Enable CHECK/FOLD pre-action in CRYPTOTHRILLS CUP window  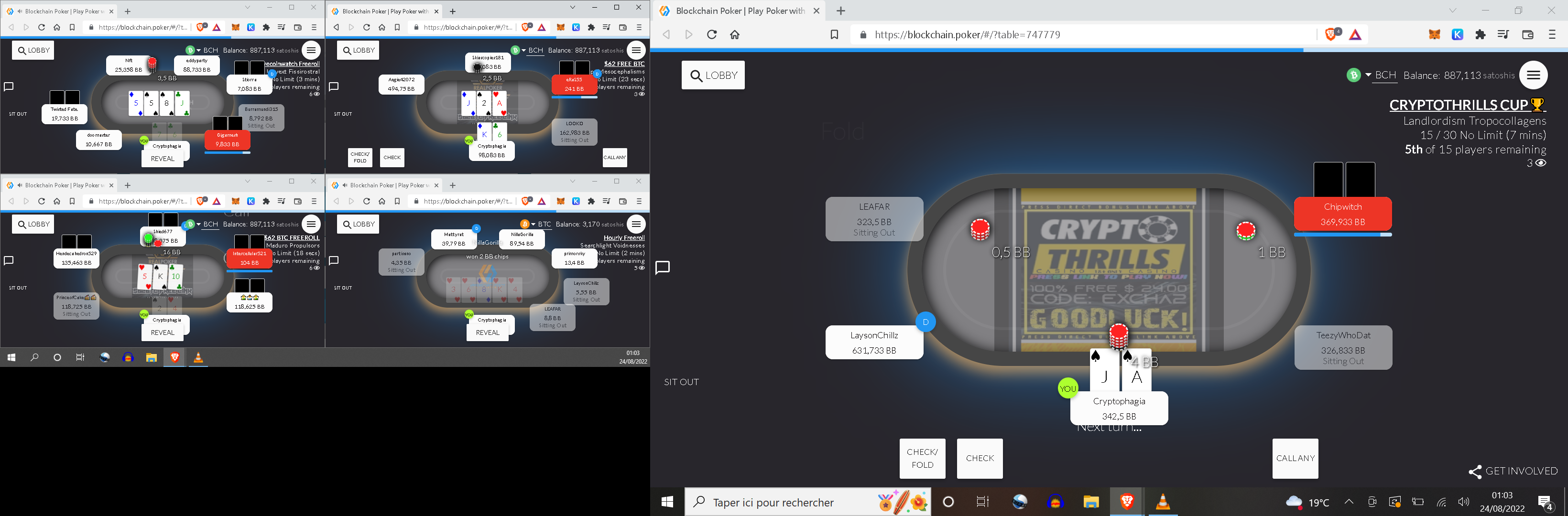[x=922, y=458]
